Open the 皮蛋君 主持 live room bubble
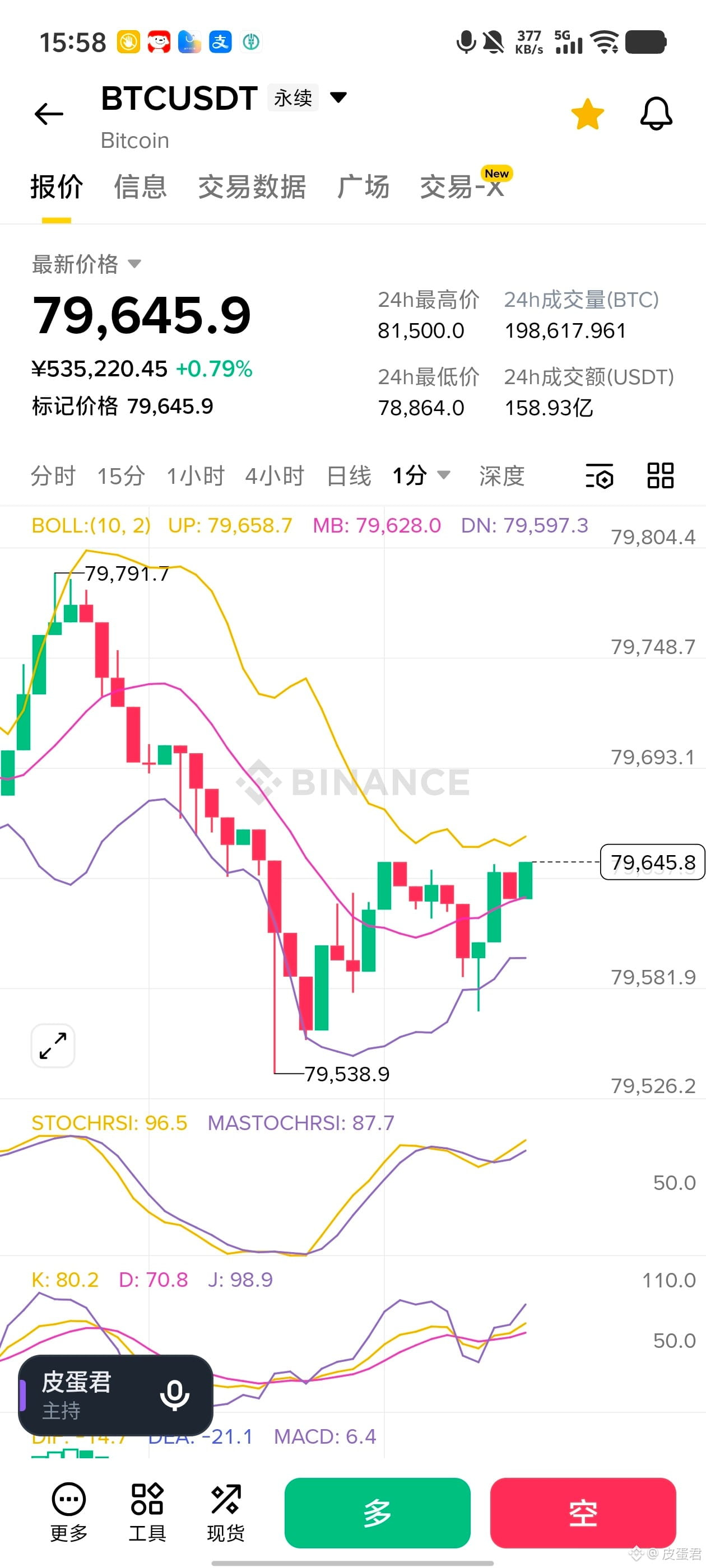This screenshot has width=706, height=1568. (116, 1395)
